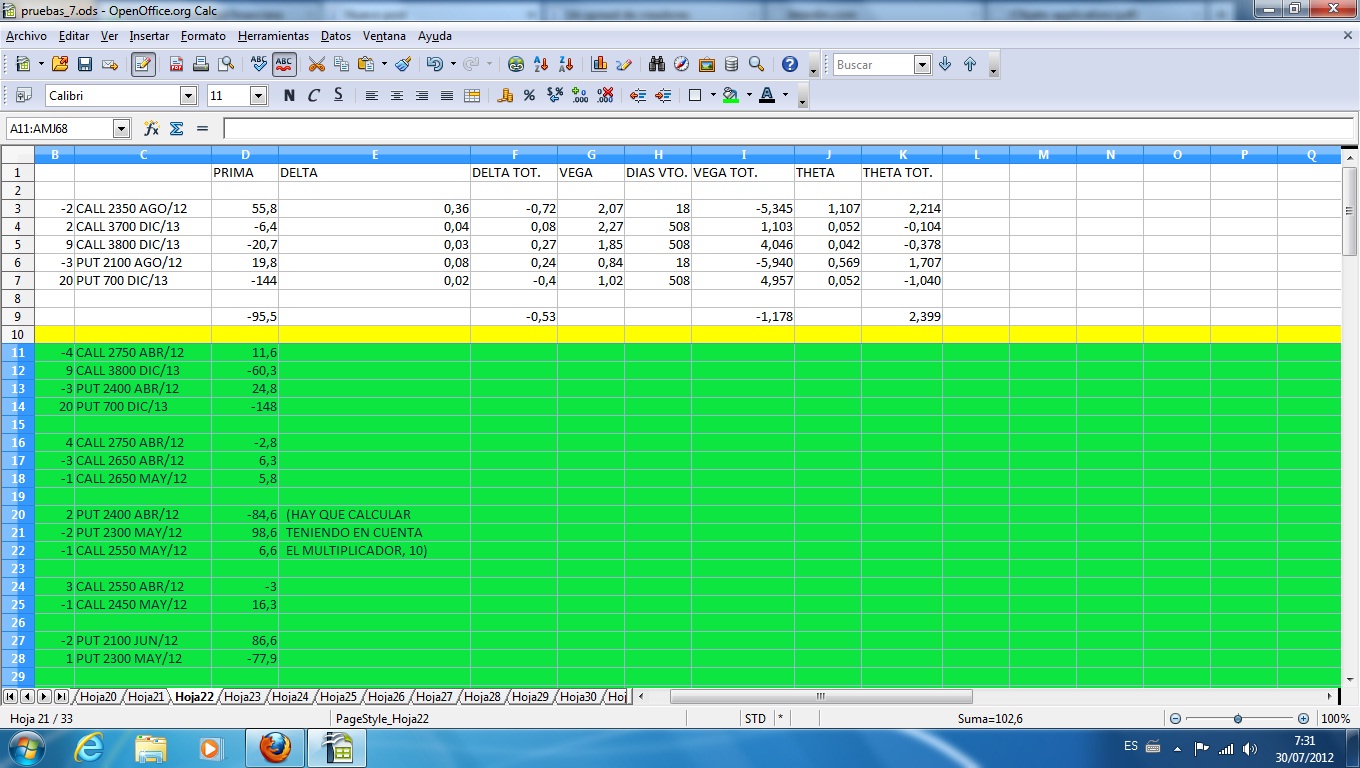Open the Herramientas menu
This screenshot has height=768, width=1360.
click(273, 36)
